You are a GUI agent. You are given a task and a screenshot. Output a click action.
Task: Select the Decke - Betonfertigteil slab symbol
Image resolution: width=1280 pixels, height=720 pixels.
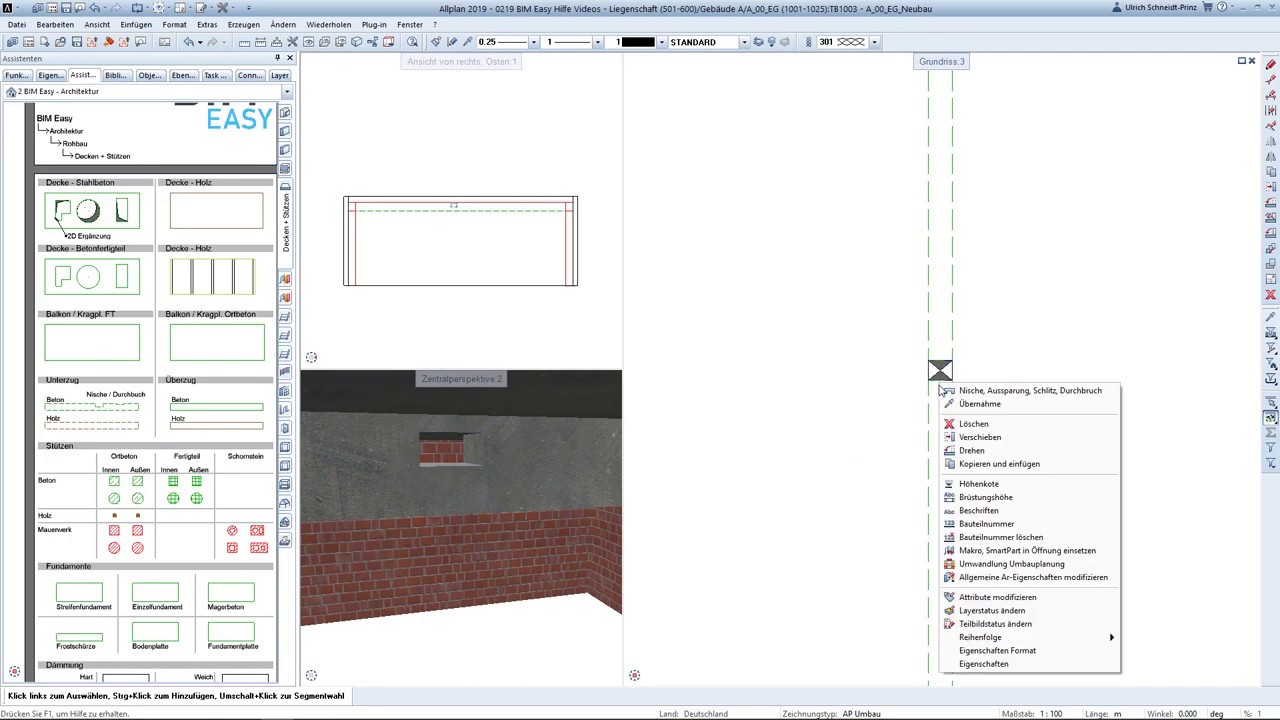[92, 277]
